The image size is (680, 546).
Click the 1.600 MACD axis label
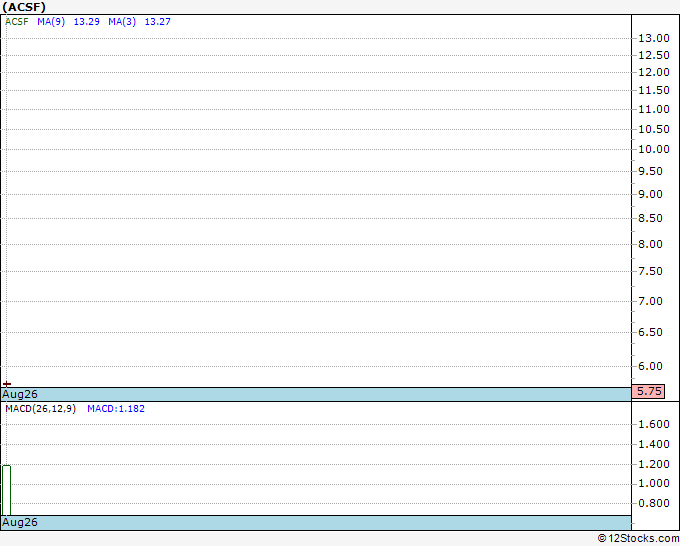click(x=654, y=424)
